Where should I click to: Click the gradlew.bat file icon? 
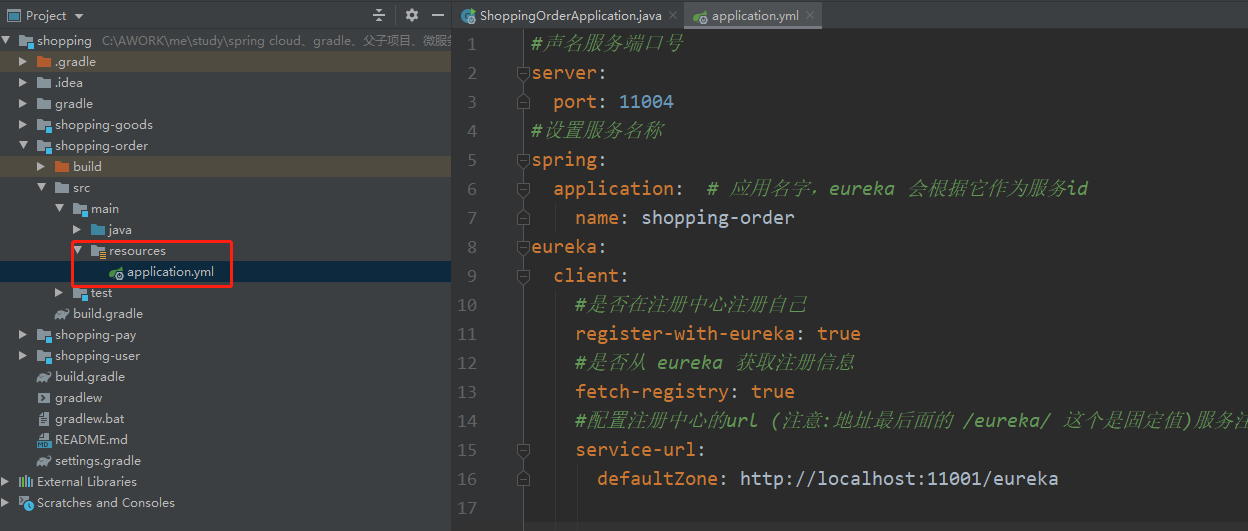click(44, 419)
